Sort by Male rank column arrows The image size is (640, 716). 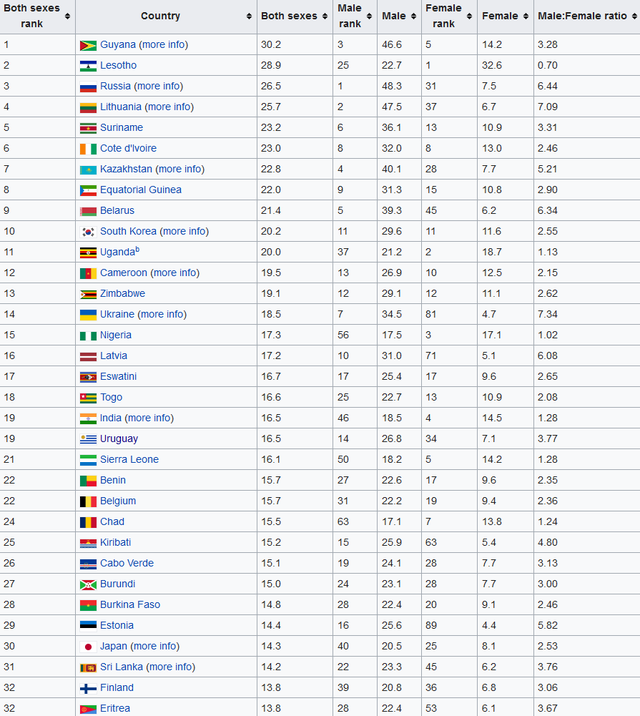369,16
